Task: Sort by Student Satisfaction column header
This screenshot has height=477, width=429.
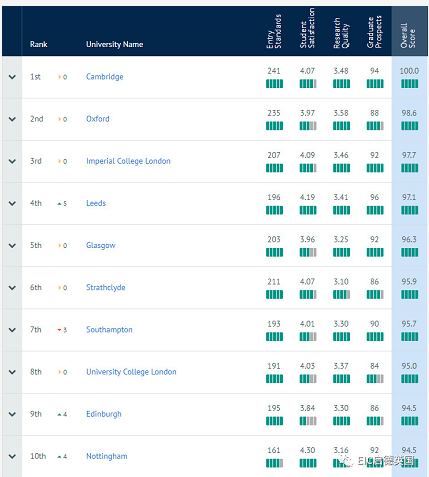Action: (x=307, y=28)
